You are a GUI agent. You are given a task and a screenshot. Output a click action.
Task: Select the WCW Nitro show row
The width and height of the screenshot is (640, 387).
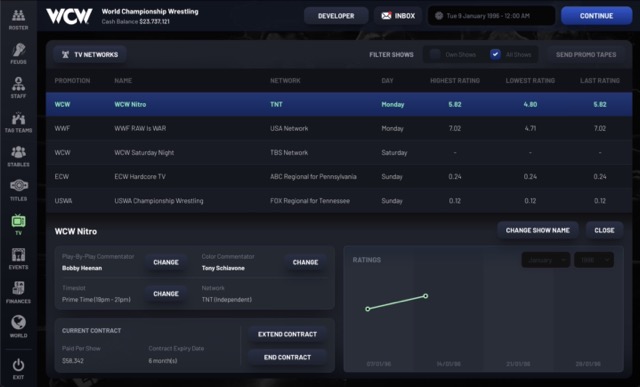339,104
